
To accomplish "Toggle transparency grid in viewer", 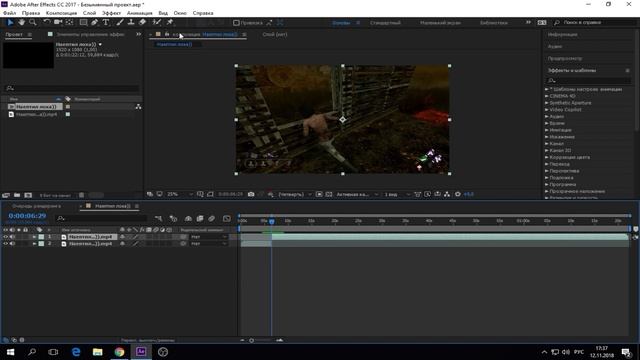I will click(x=329, y=194).
